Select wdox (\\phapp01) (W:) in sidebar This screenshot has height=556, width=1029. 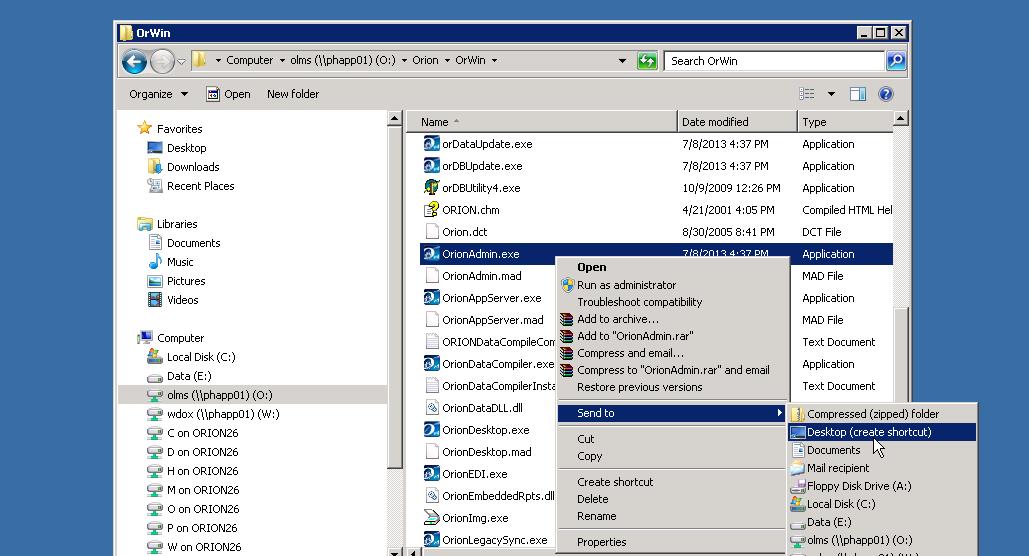click(x=223, y=414)
